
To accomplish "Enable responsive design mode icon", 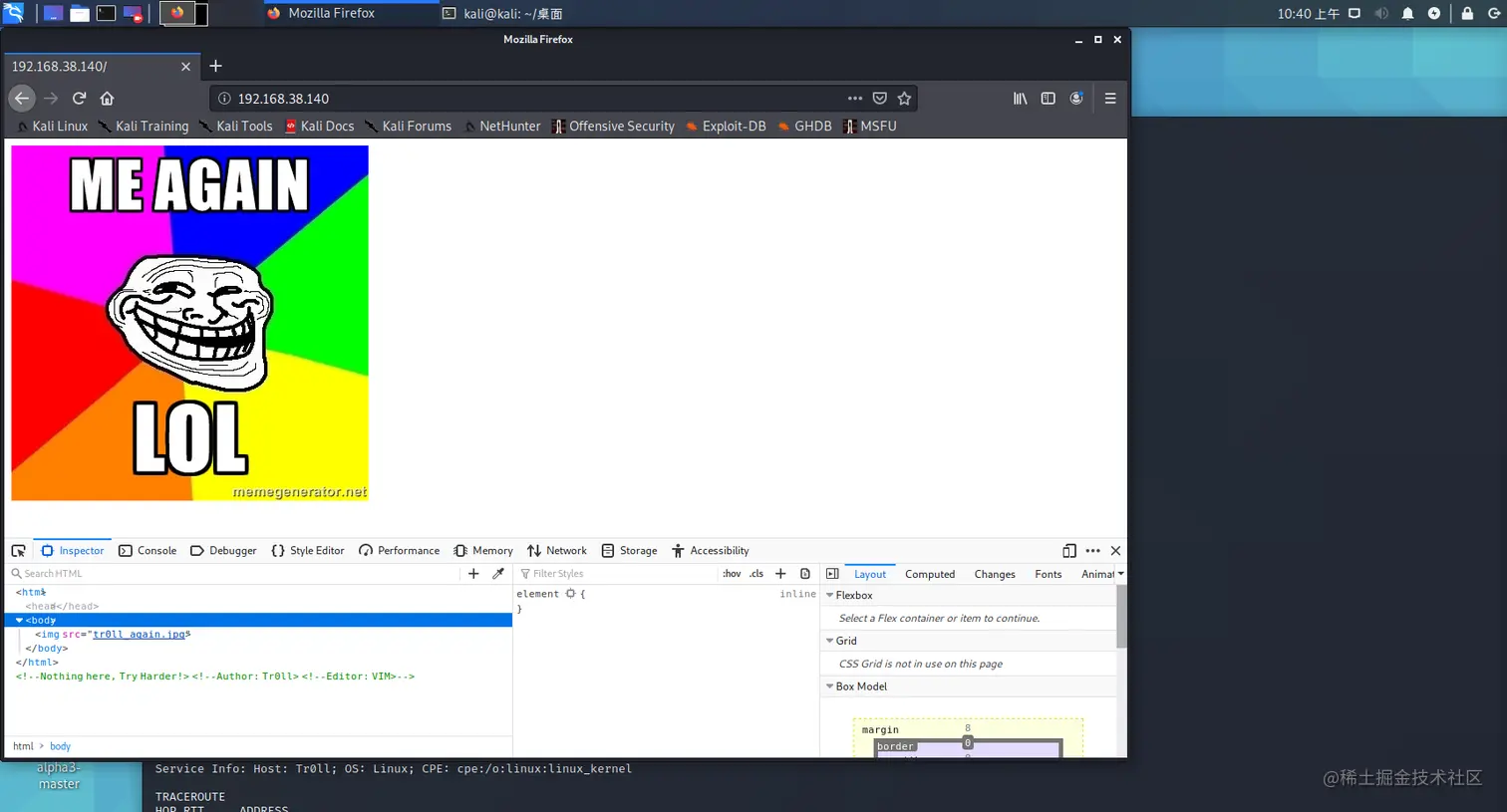I will 1068,550.
